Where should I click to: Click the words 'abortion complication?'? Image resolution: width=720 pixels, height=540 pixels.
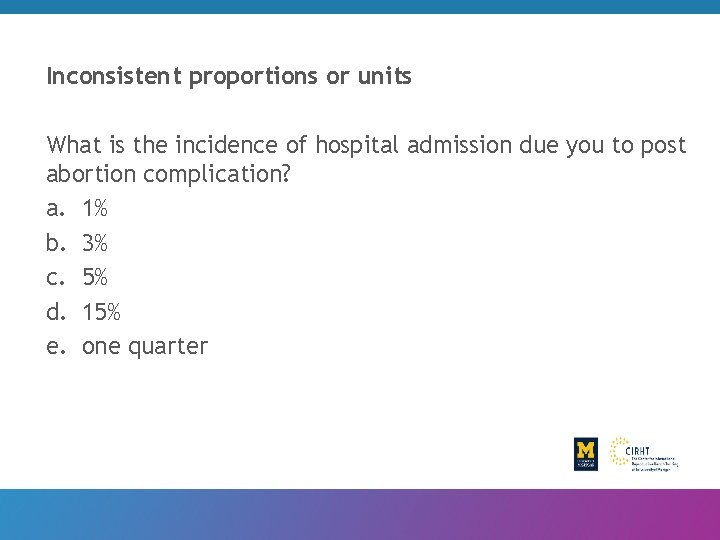168,174
